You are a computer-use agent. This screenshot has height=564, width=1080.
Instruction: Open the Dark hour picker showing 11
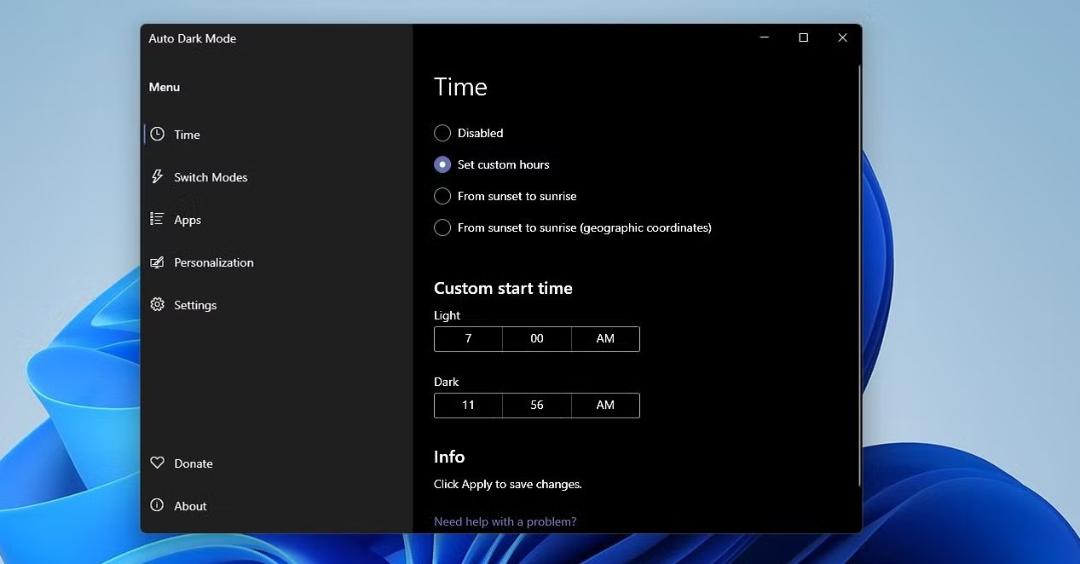(x=468, y=406)
